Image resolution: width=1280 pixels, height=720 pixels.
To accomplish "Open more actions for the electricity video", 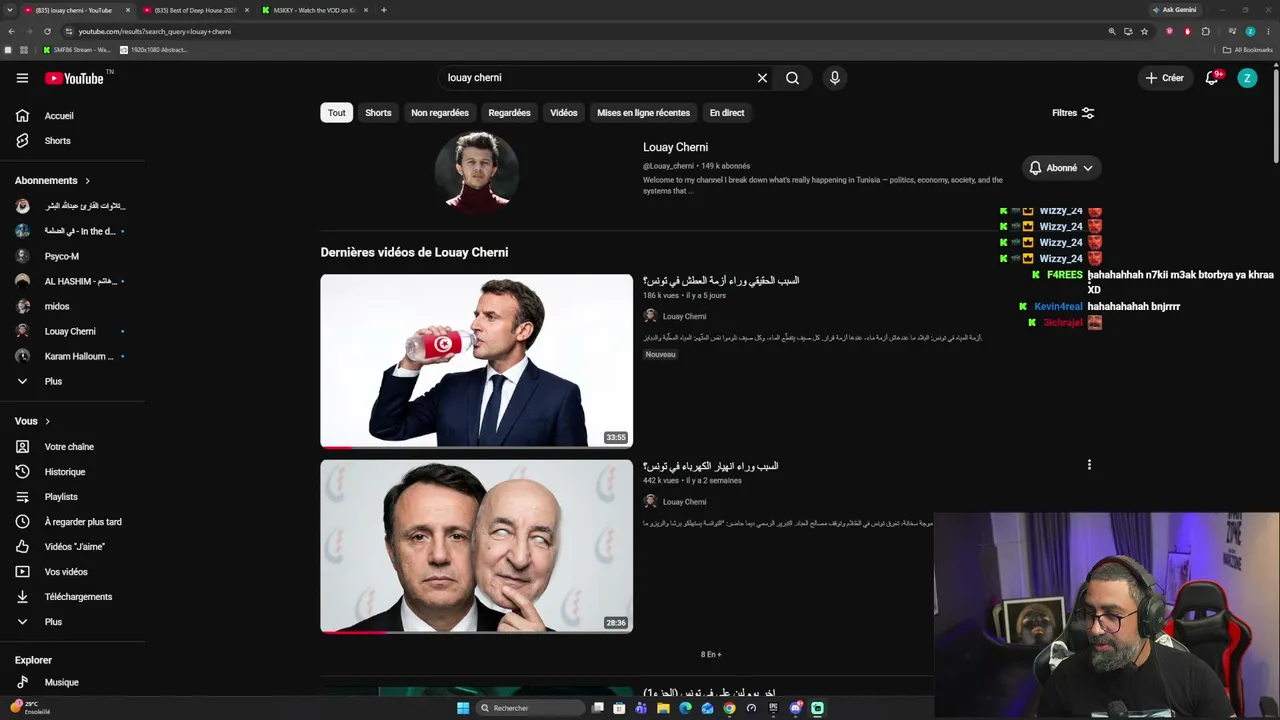I will [1089, 465].
